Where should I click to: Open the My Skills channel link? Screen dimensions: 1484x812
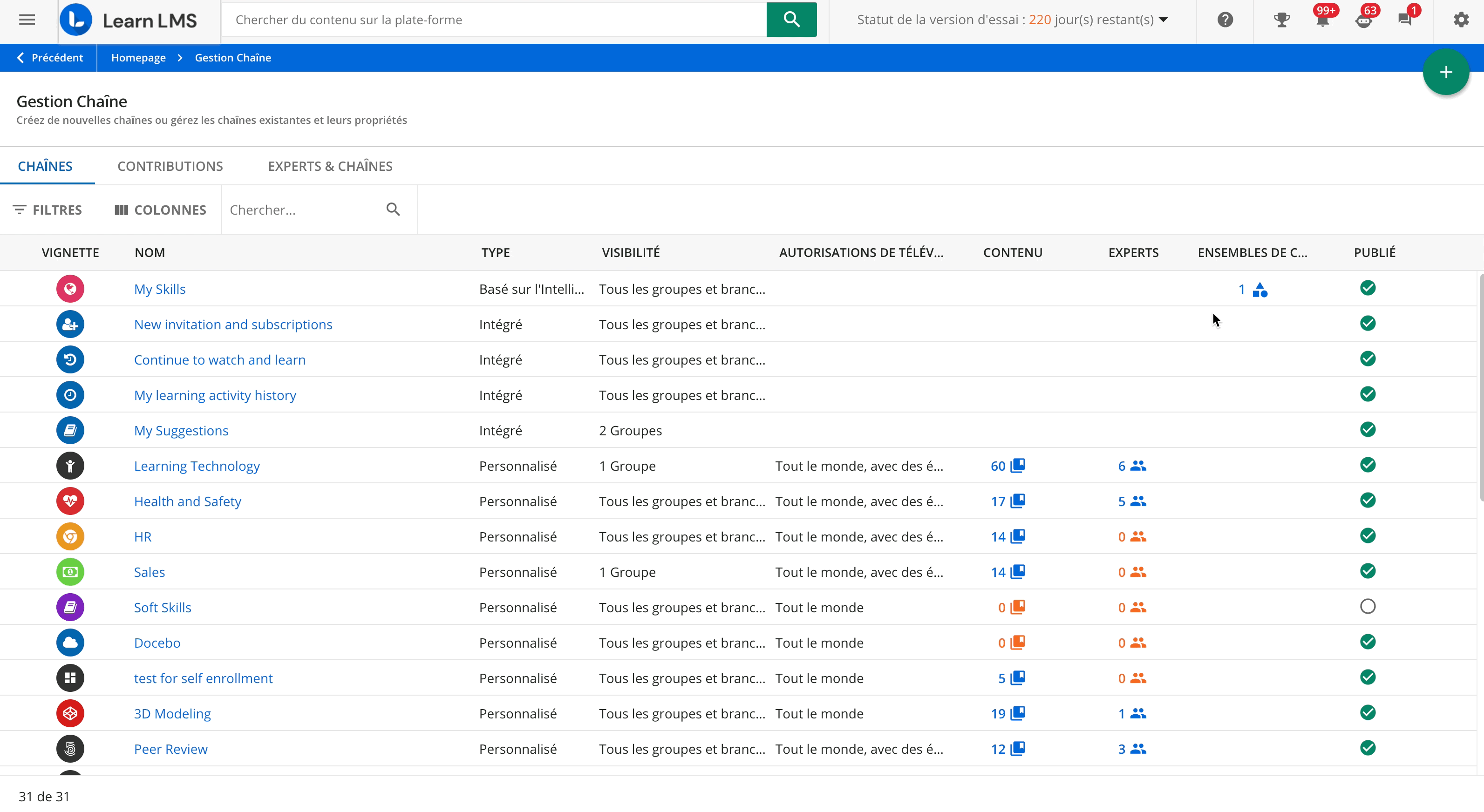pos(160,289)
